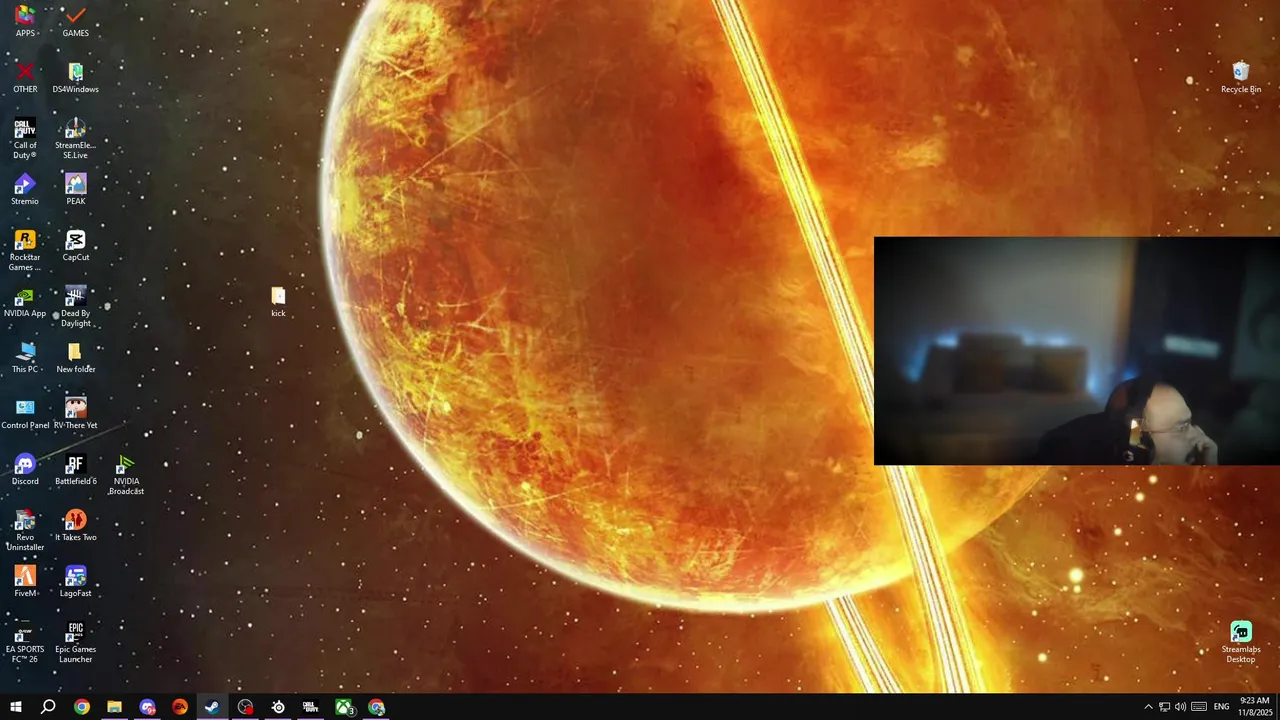The width and height of the screenshot is (1280, 720).
Task: Launch DS4Windows from the desktop
Action: tap(76, 78)
